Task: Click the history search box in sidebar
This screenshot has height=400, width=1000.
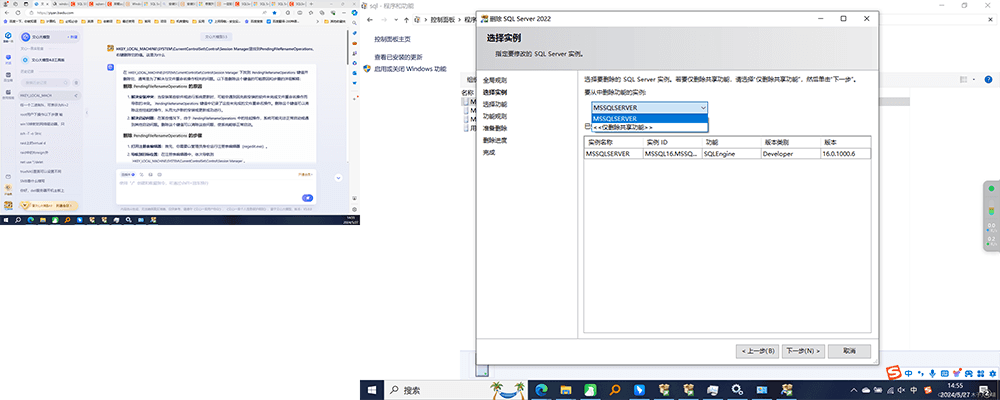Action: (45, 82)
